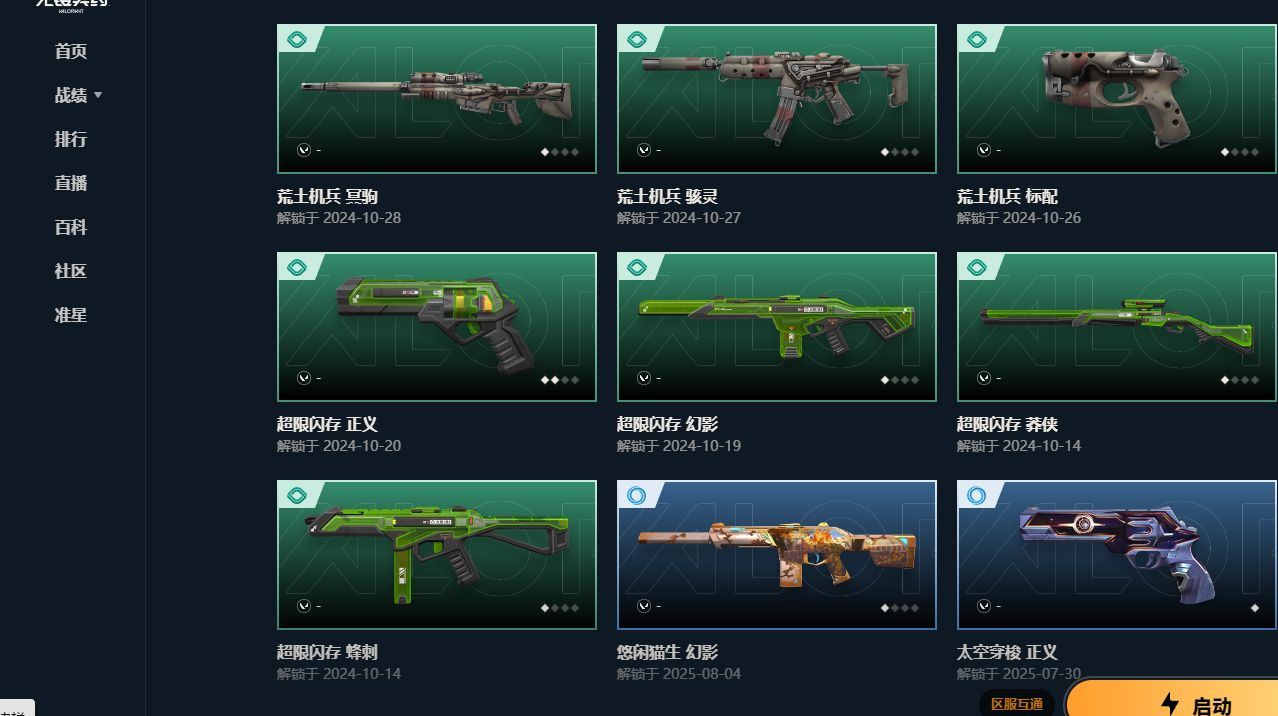Open the 直播 sidebar entry
The image size is (1278, 716).
(71, 183)
